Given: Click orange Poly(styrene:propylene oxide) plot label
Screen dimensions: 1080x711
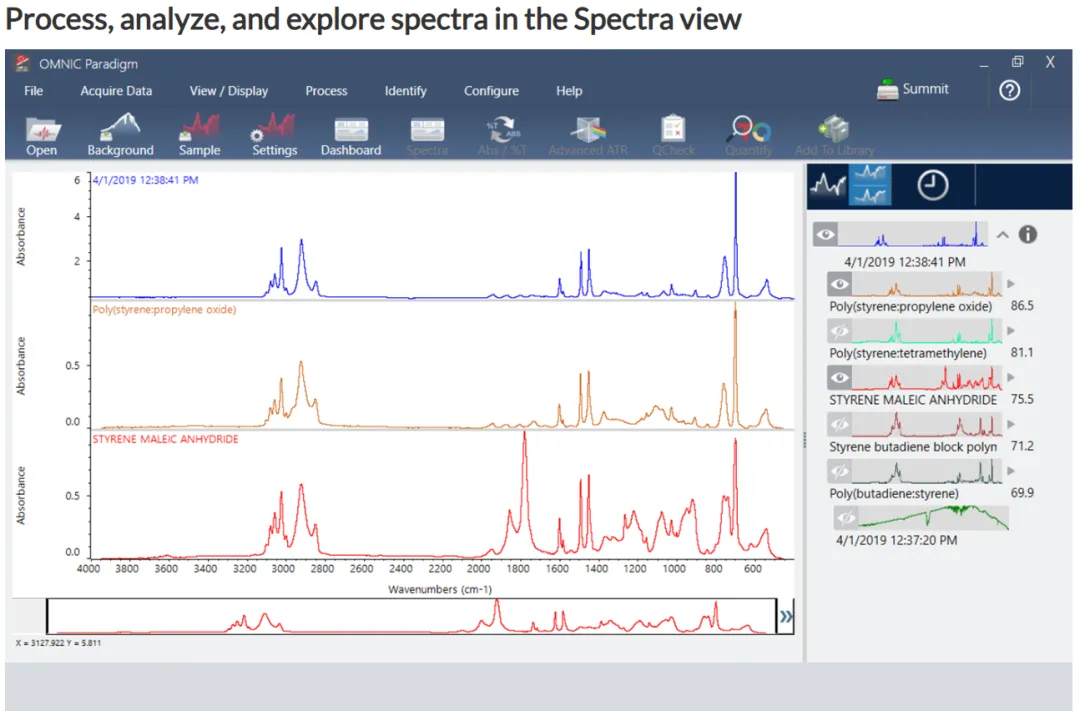Looking at the screenshot, I should [165, 309].
